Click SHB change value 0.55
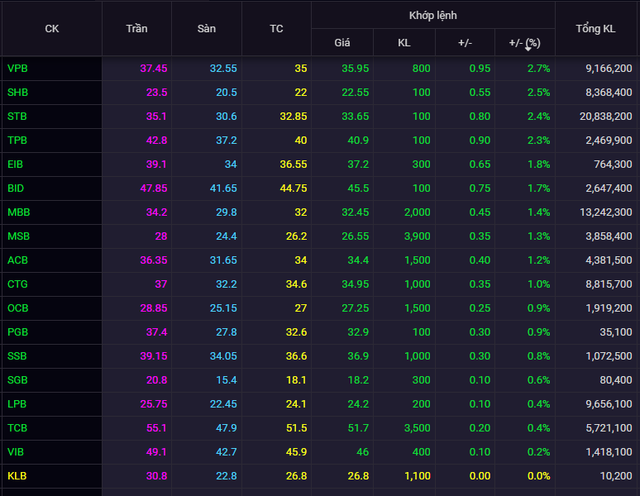The image size is (640, 496). point(480,92)
